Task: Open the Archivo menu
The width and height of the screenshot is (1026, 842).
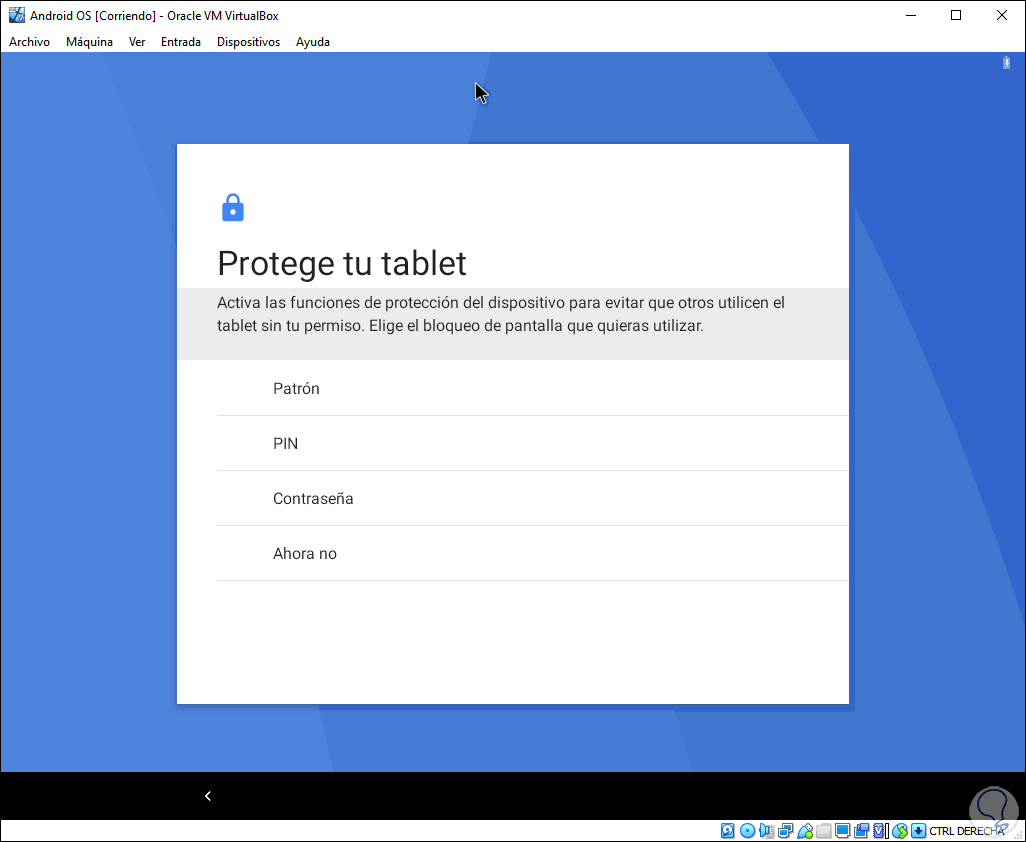Action: [29, 42]
